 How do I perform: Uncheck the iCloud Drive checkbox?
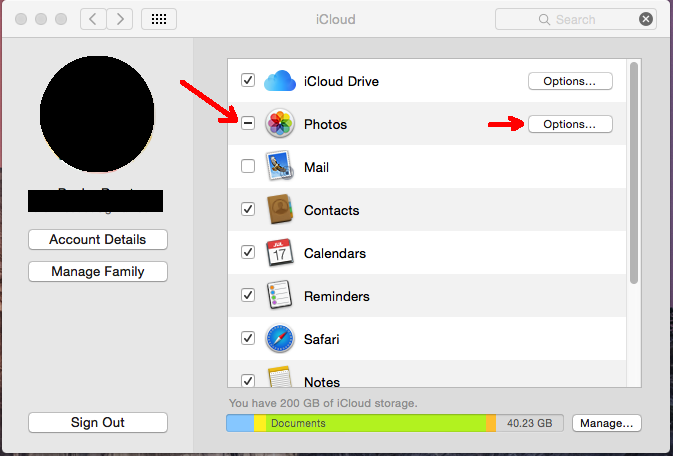pos(248,80)
